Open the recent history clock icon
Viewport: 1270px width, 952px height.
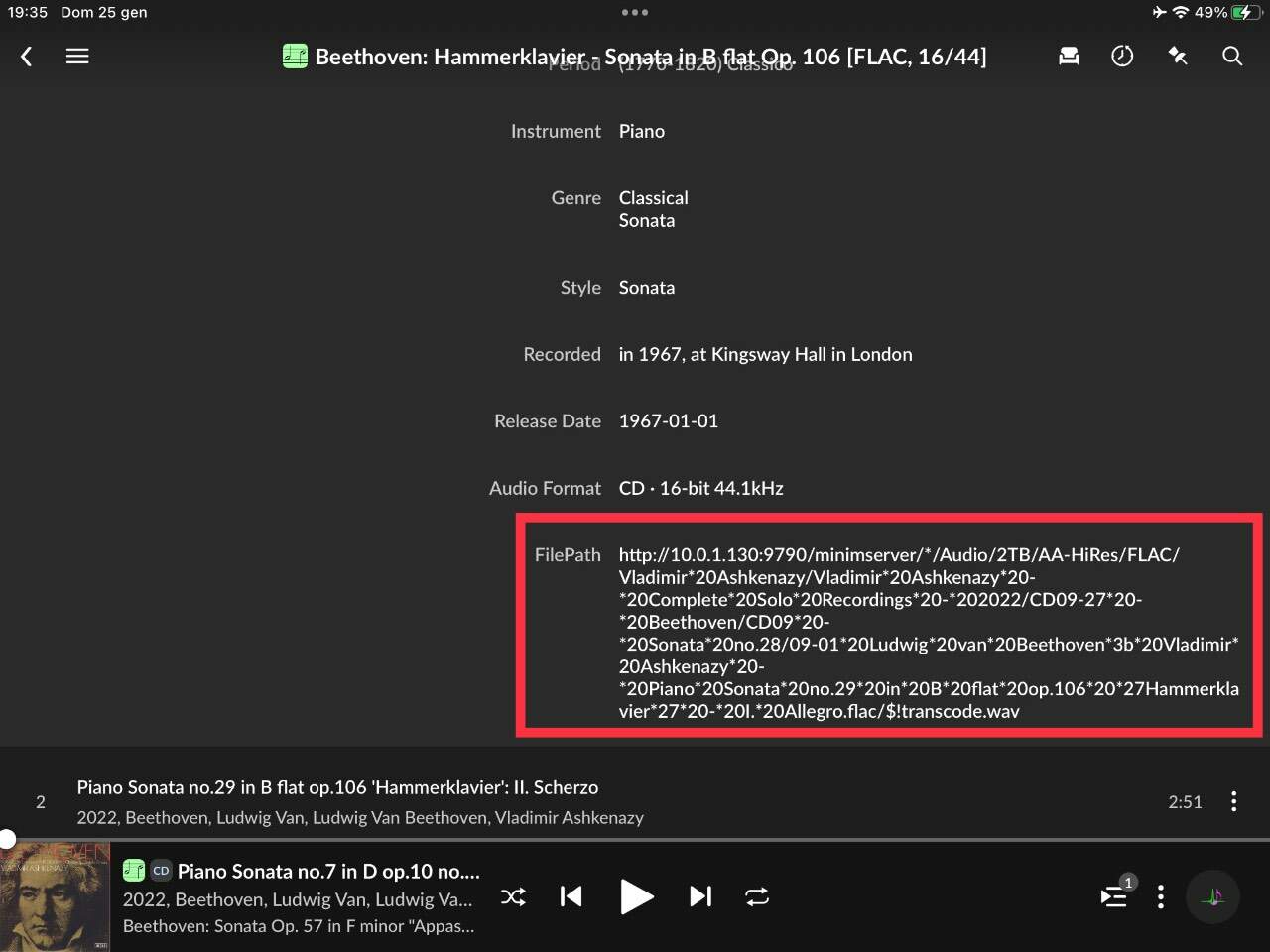tap(1122, 57)
